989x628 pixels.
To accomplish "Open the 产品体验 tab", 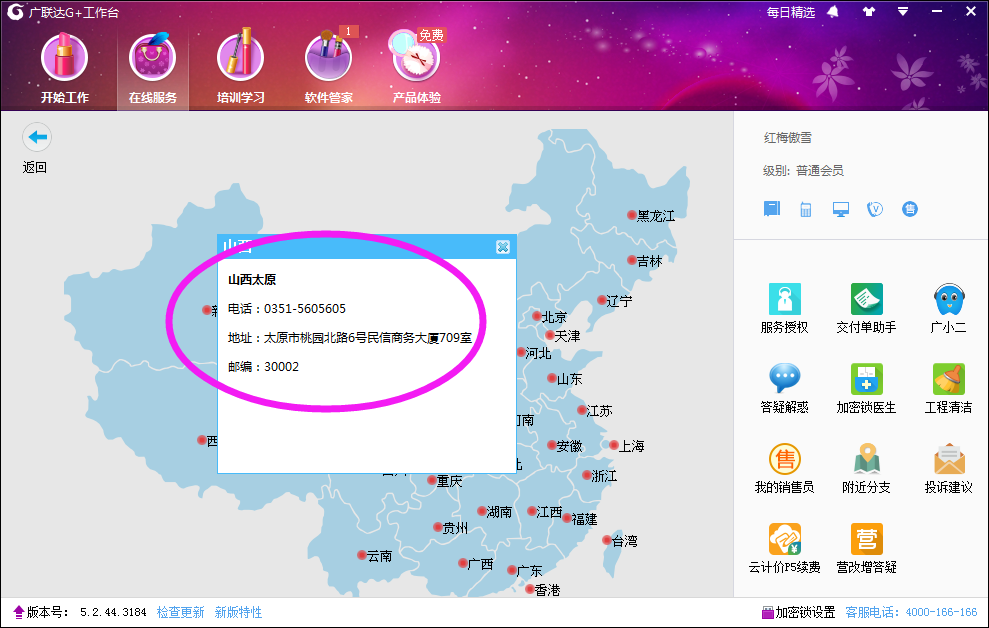I will click(x=416, y=68).
